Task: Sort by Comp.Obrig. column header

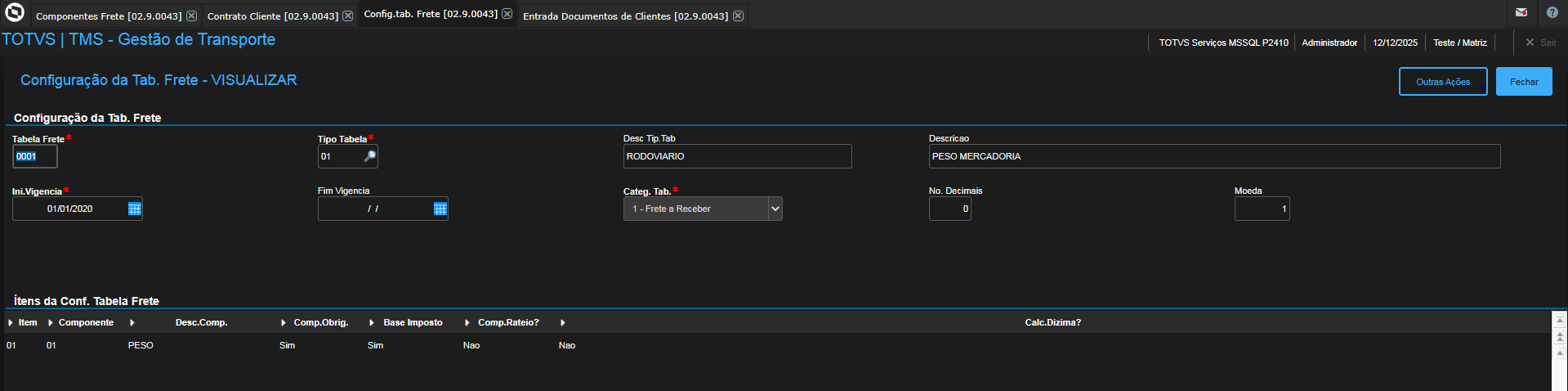Action: click(320, 323)
